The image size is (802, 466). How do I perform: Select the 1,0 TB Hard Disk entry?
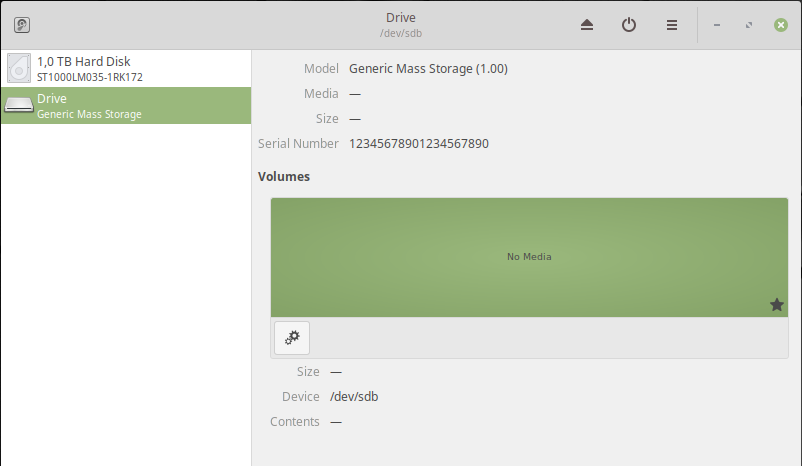coord(126,69)
